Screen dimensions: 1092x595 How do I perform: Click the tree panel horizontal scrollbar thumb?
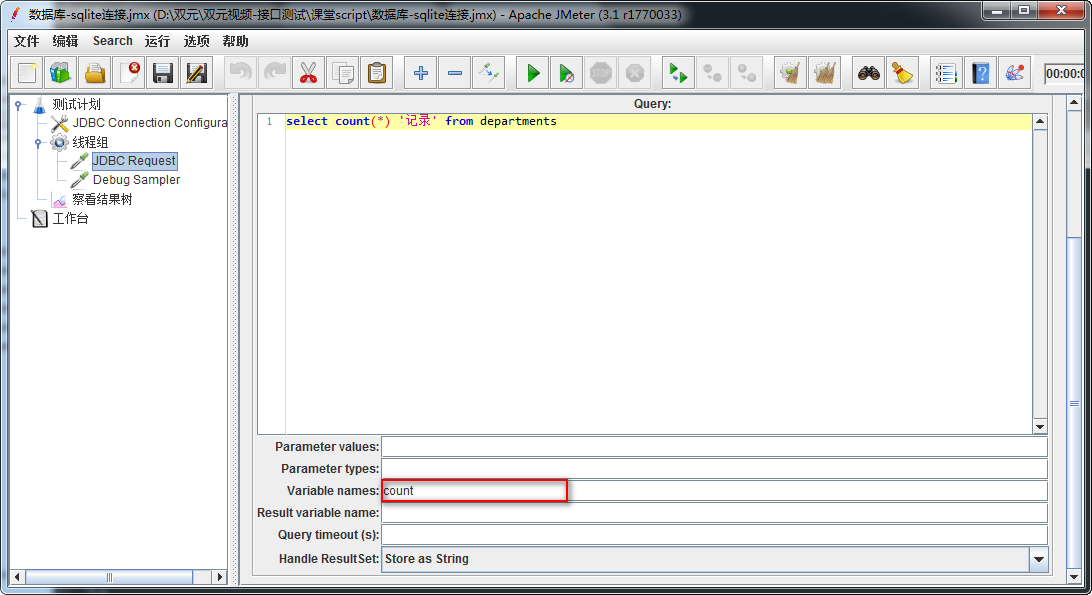pos(109,577)
